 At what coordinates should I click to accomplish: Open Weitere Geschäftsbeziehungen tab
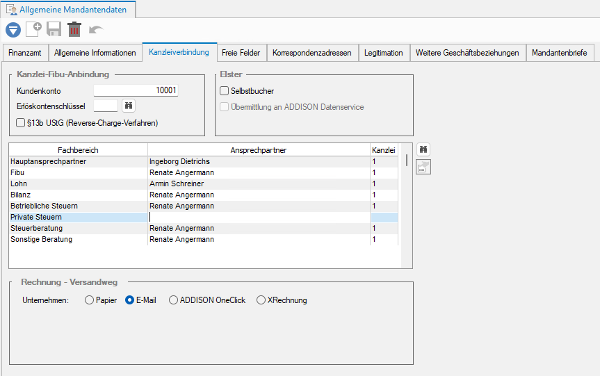467,53
